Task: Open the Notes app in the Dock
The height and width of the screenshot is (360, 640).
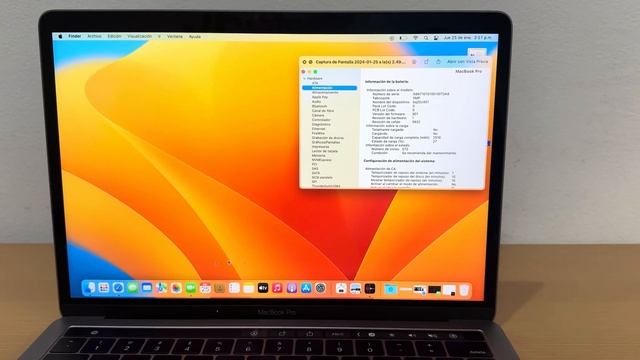Action: [x=249, y=288]
